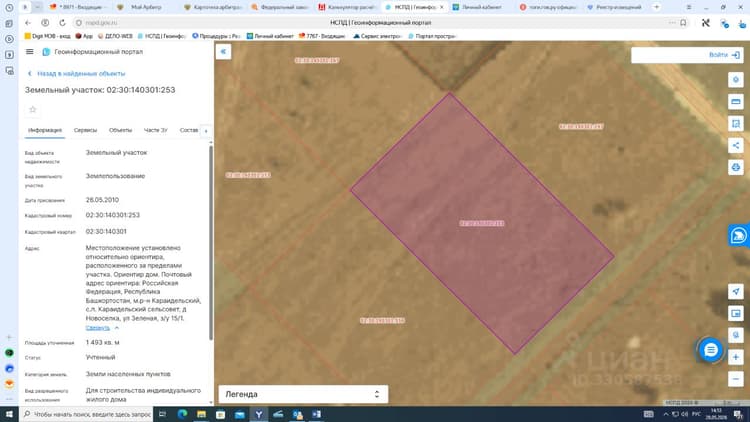Open the new browser tab plus button
The height and width of the screenshot is (422, 750).
[656, 7]
